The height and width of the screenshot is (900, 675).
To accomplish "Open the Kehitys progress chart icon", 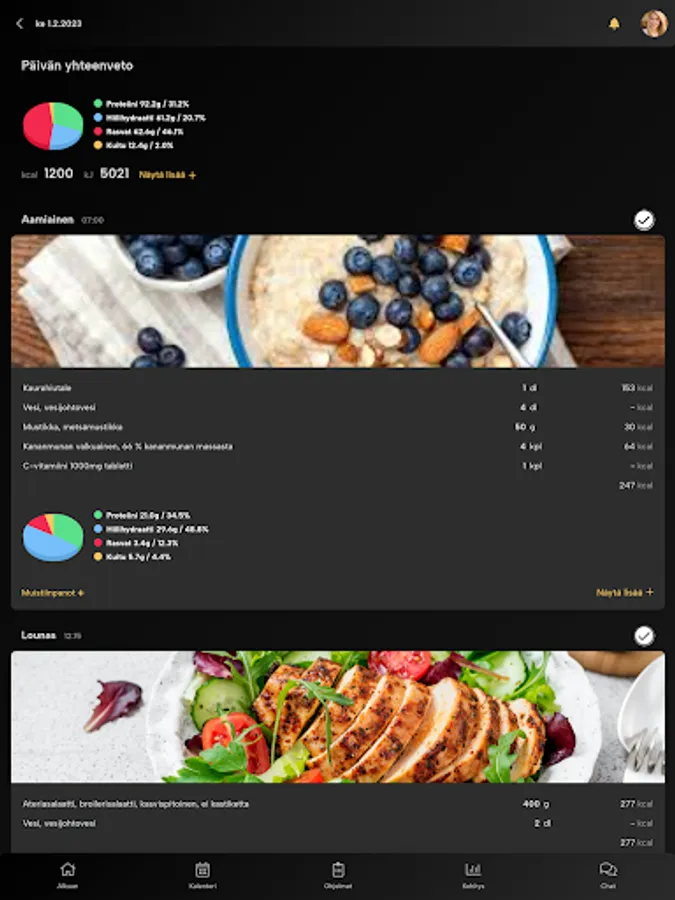I will click(x=473, y=870).
